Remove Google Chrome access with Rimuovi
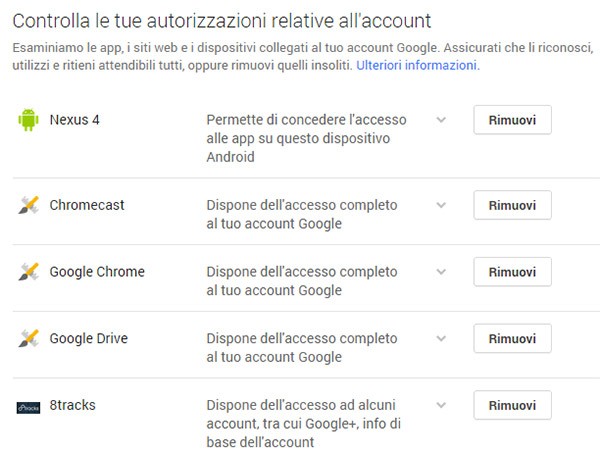The width and height of the screenshot is (600, 454). (x=512, y=272)
